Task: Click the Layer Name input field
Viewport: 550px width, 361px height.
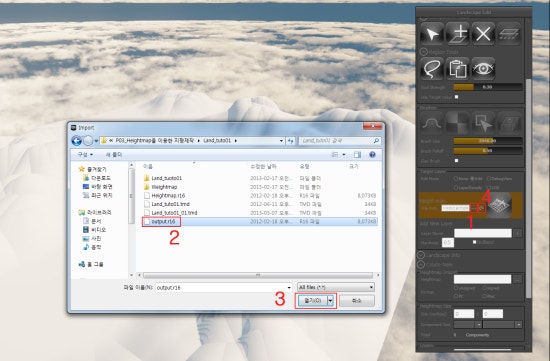Action: point(483,233)
